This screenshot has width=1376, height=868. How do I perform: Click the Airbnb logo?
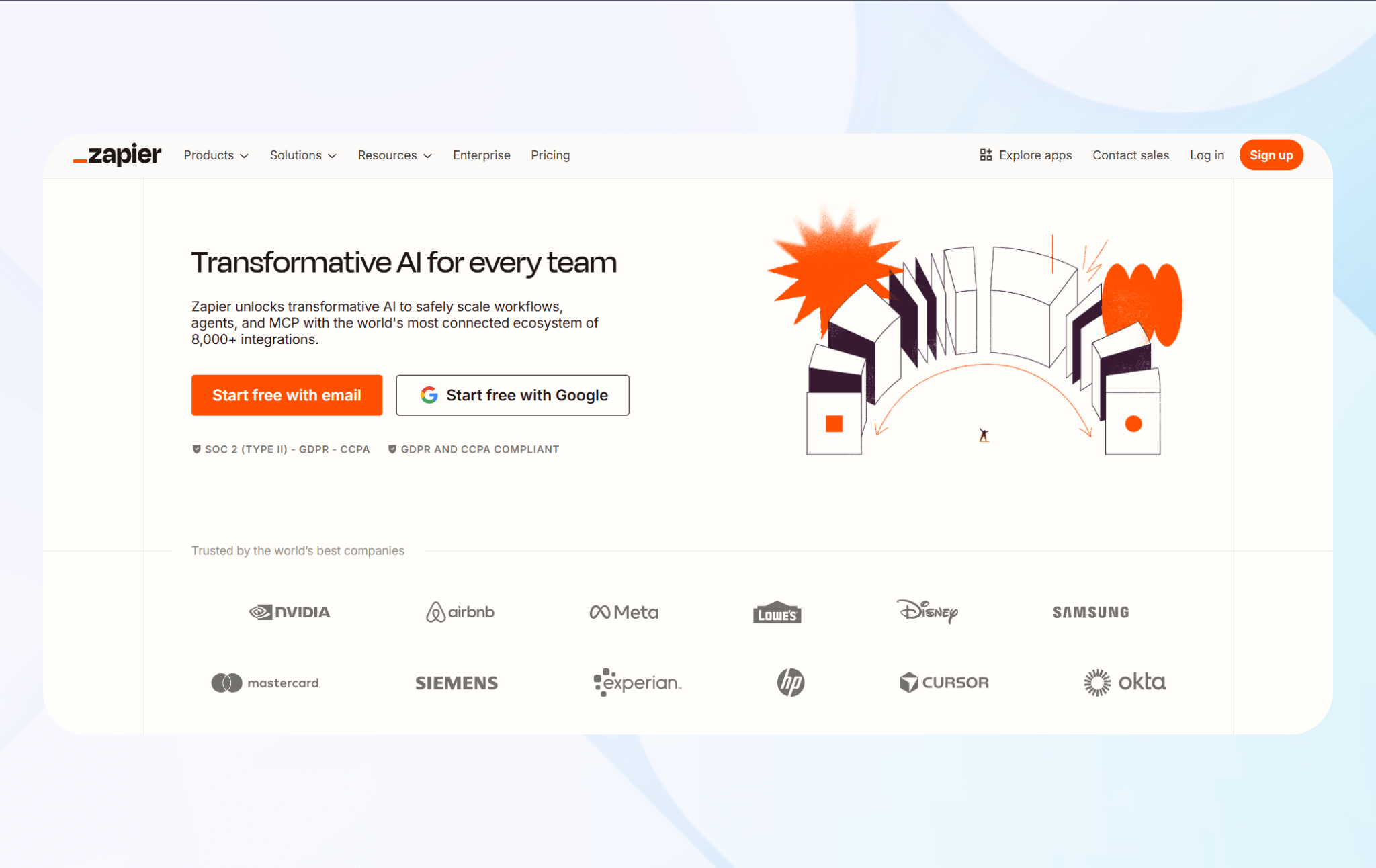coord(460,612)
